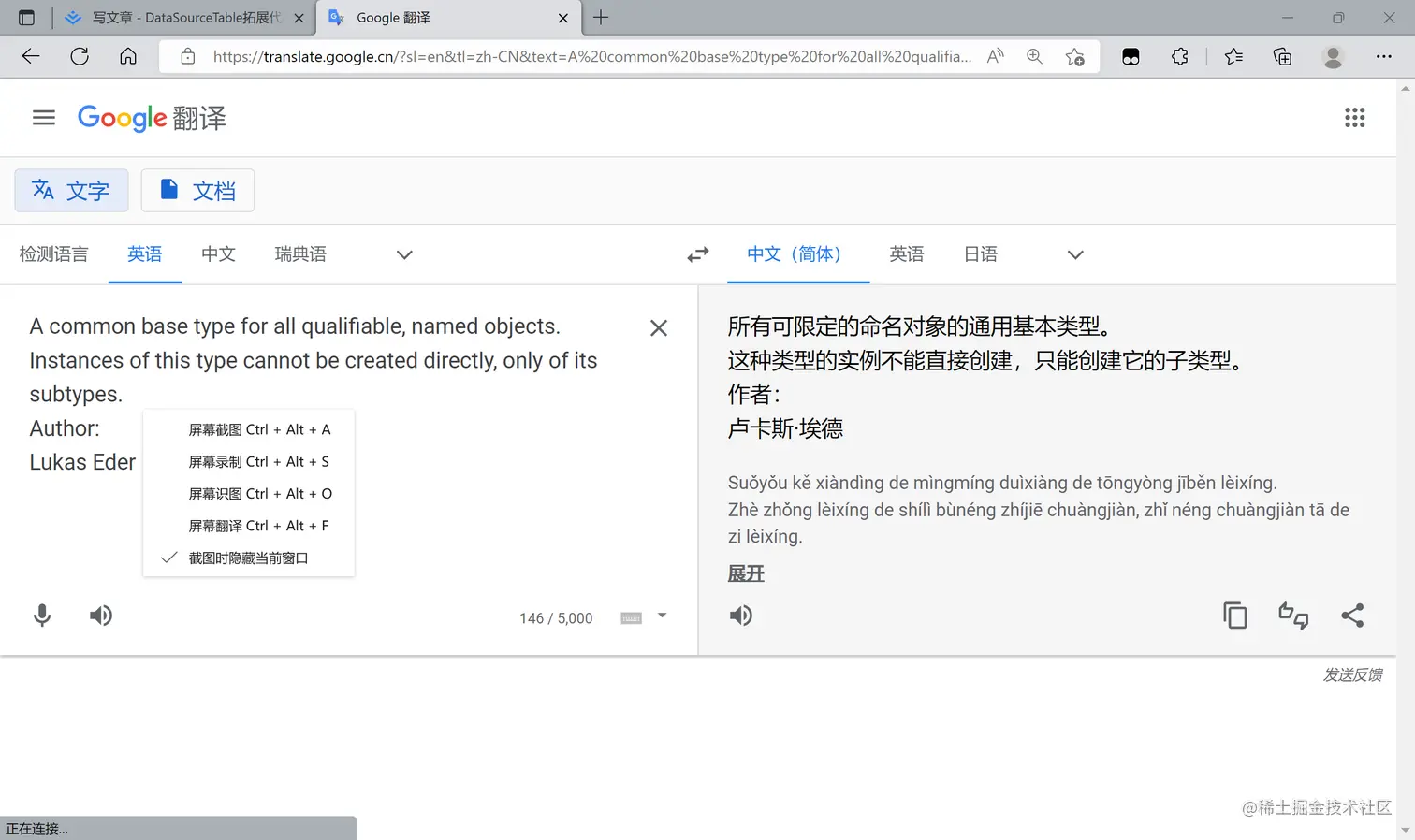Go back in browser history

click(x=31, y=56)
